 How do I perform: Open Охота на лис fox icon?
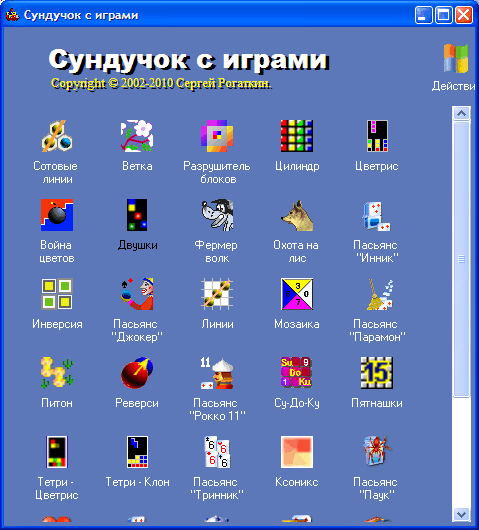[297, 216]
